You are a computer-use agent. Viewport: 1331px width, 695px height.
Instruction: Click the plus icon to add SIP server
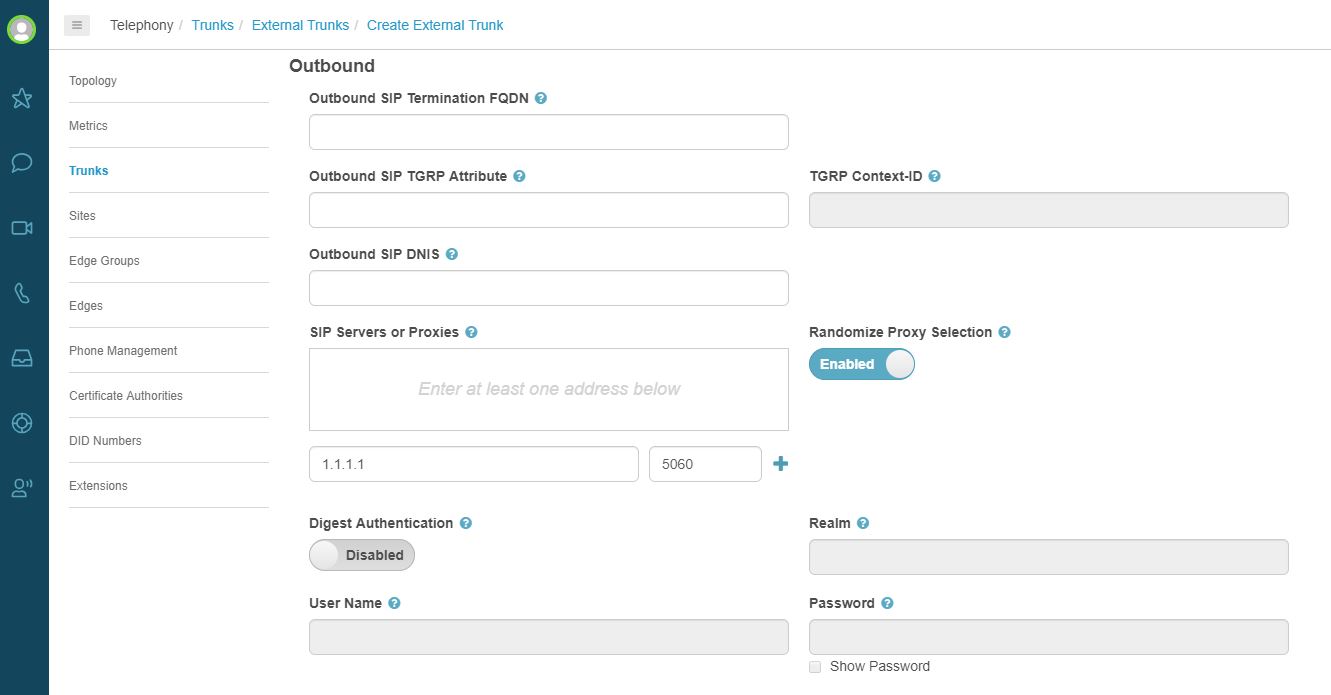(781, 464)
